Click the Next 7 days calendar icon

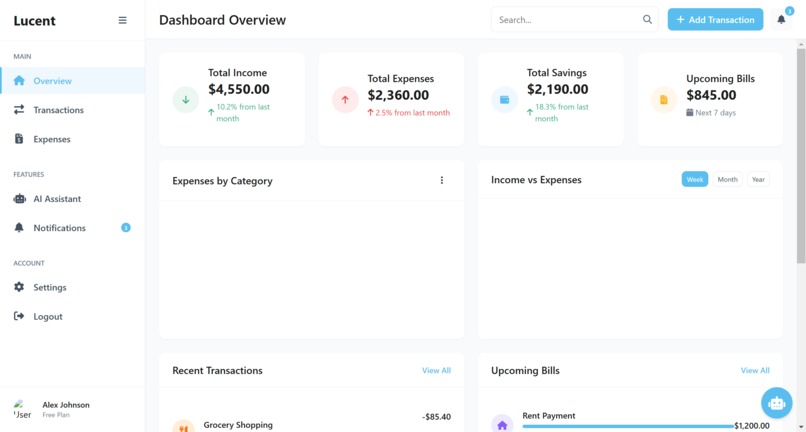pos(689,112)
